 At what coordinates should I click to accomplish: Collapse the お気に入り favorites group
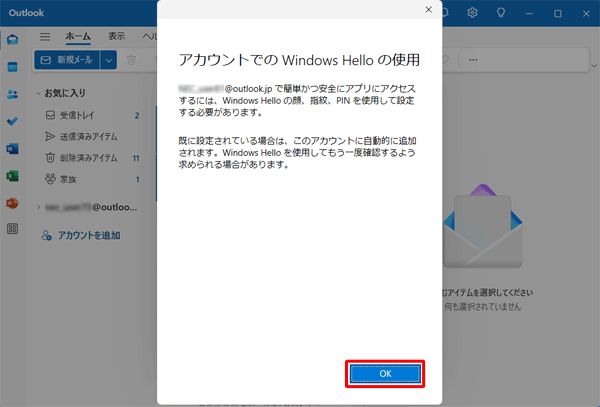tap(38, 93)
